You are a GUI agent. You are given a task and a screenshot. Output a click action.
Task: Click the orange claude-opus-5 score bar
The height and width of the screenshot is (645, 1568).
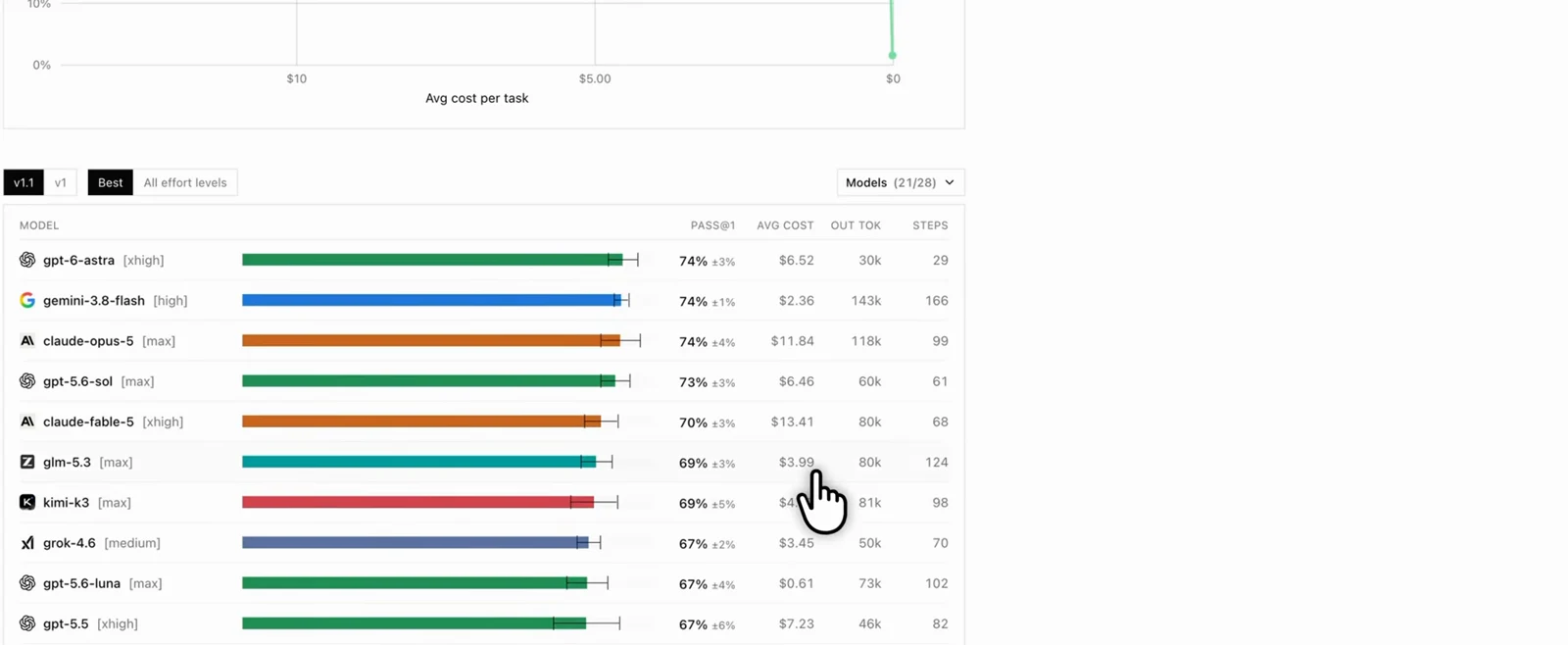431,341
